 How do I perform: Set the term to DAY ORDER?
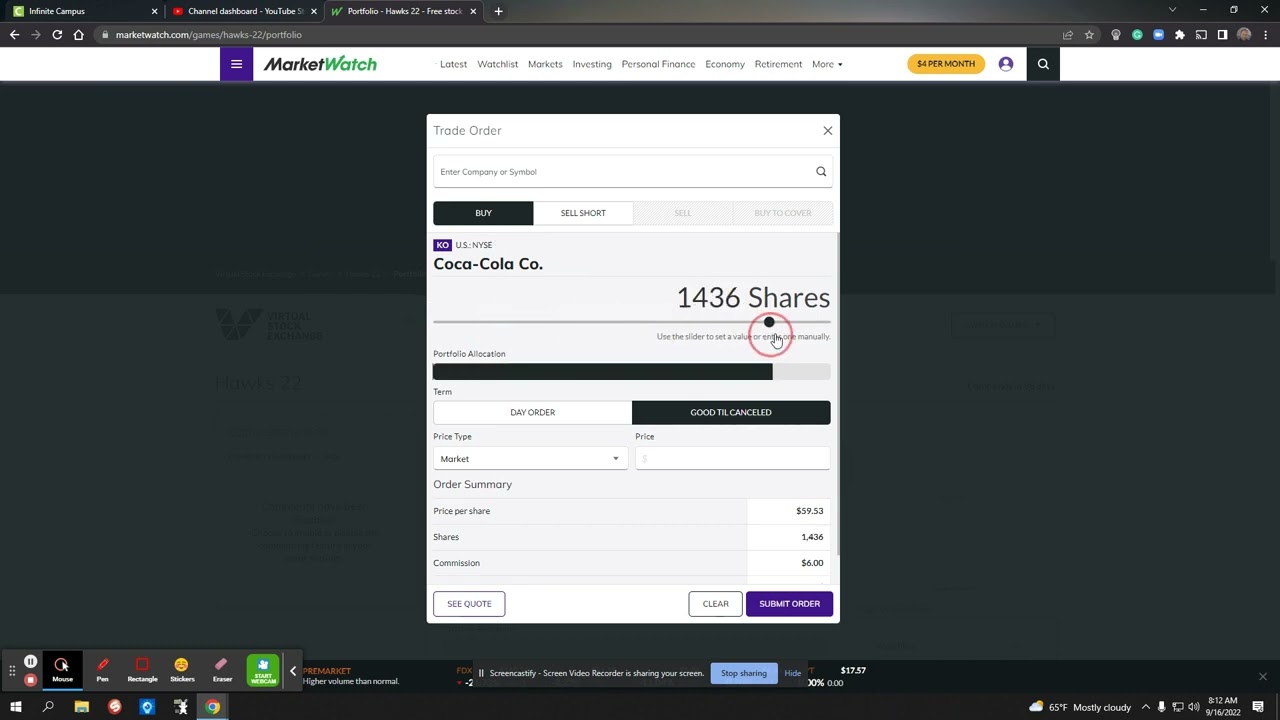coord(532,412)
